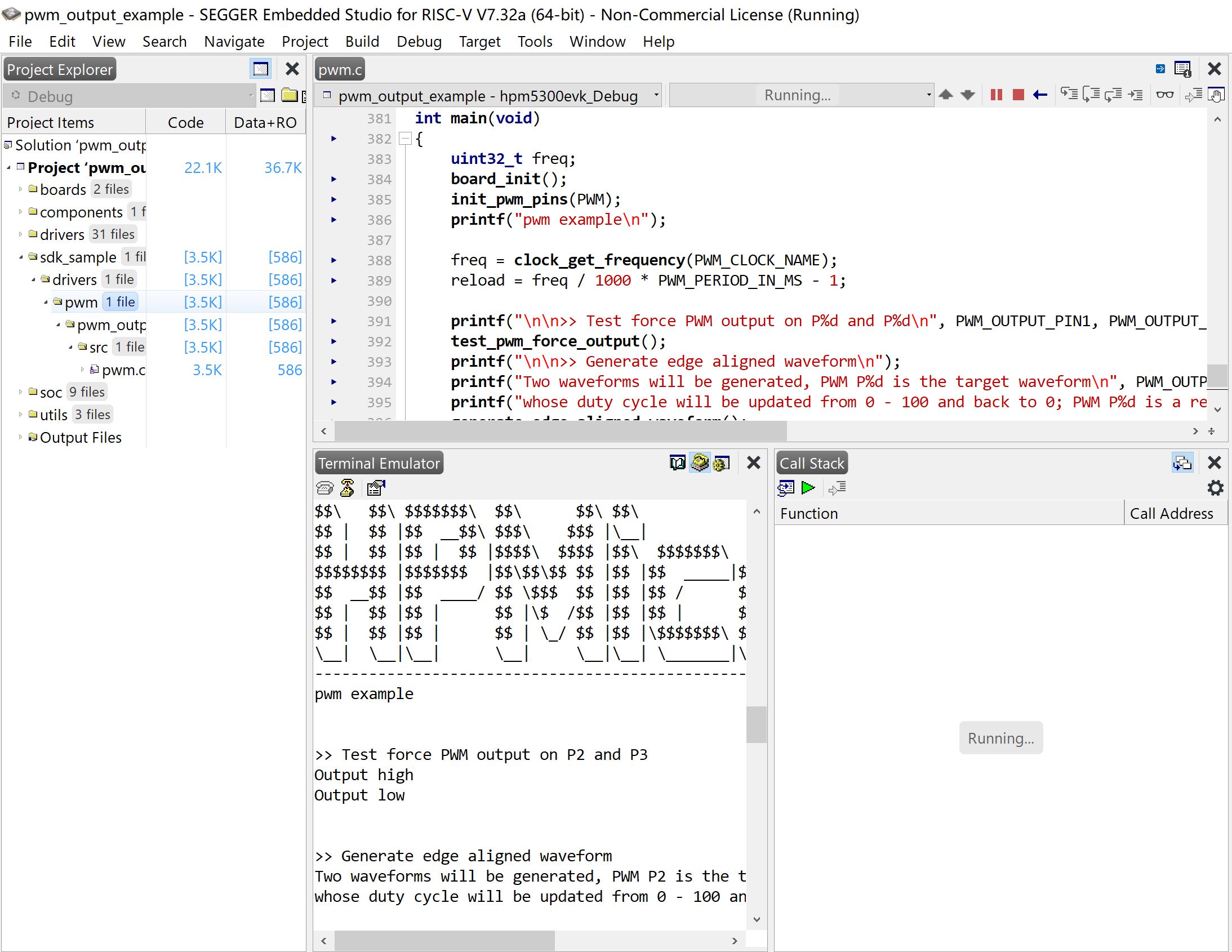Screen dimensions: 1232x952
Task: Toggle the highlighted icon in Call Stack header
Action: tap(1182, 463)
